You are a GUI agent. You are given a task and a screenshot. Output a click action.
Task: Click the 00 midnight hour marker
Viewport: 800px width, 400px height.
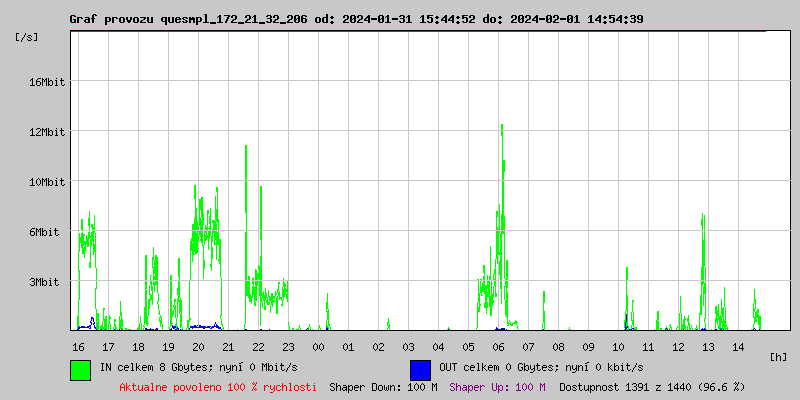pos(318,346)
